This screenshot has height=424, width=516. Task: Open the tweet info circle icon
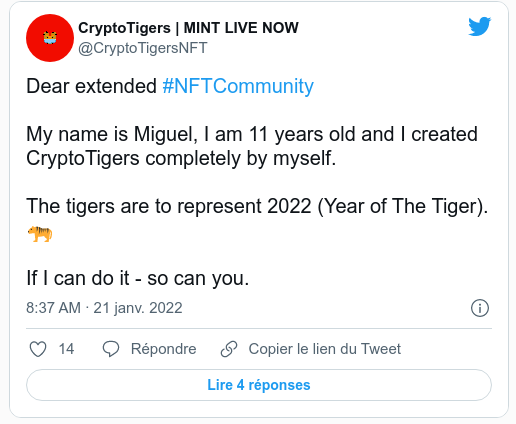click(x=480, y=308)
